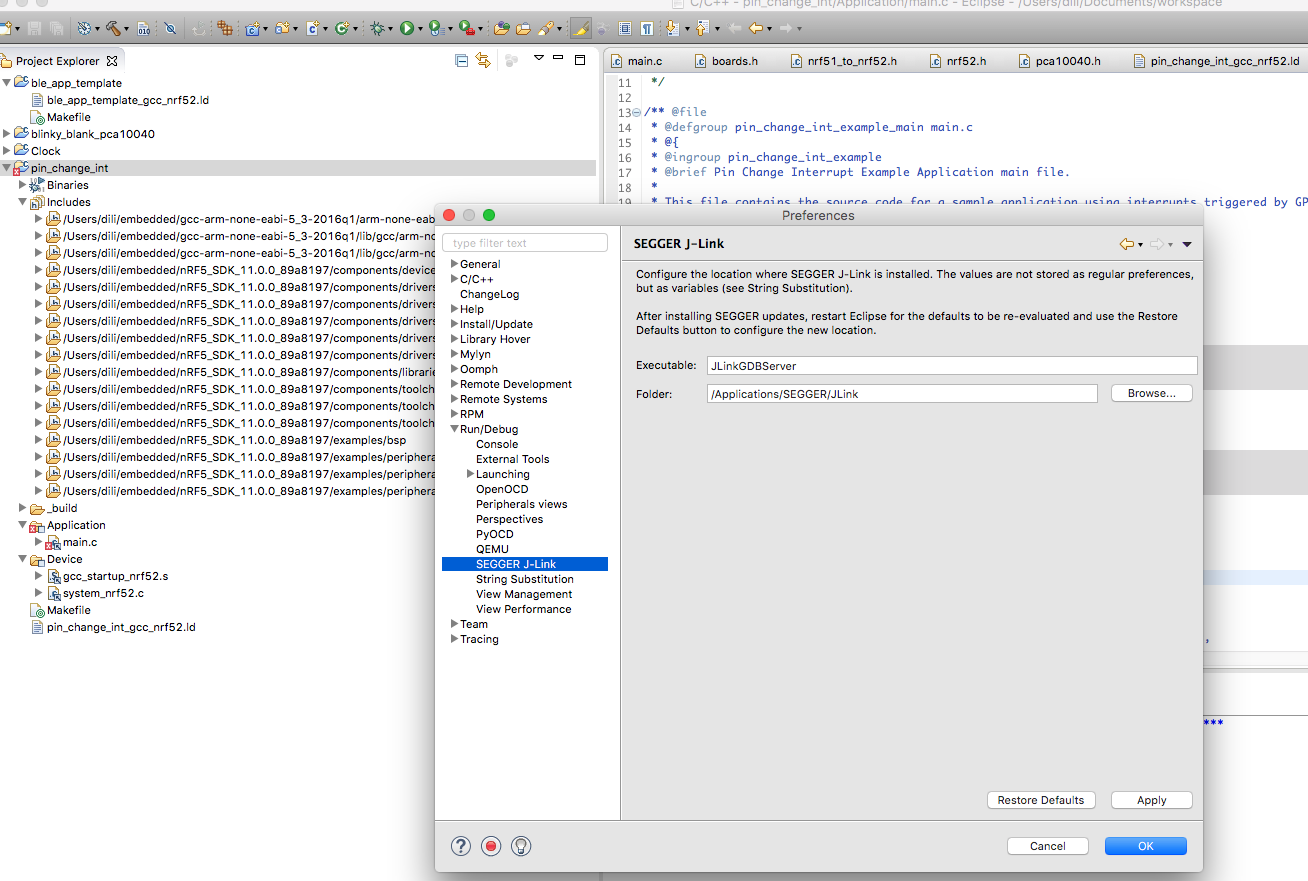Expand the _build folder in Project Explorer
The width and height of the screenshot is (1308, 881).
coord(22,508)
